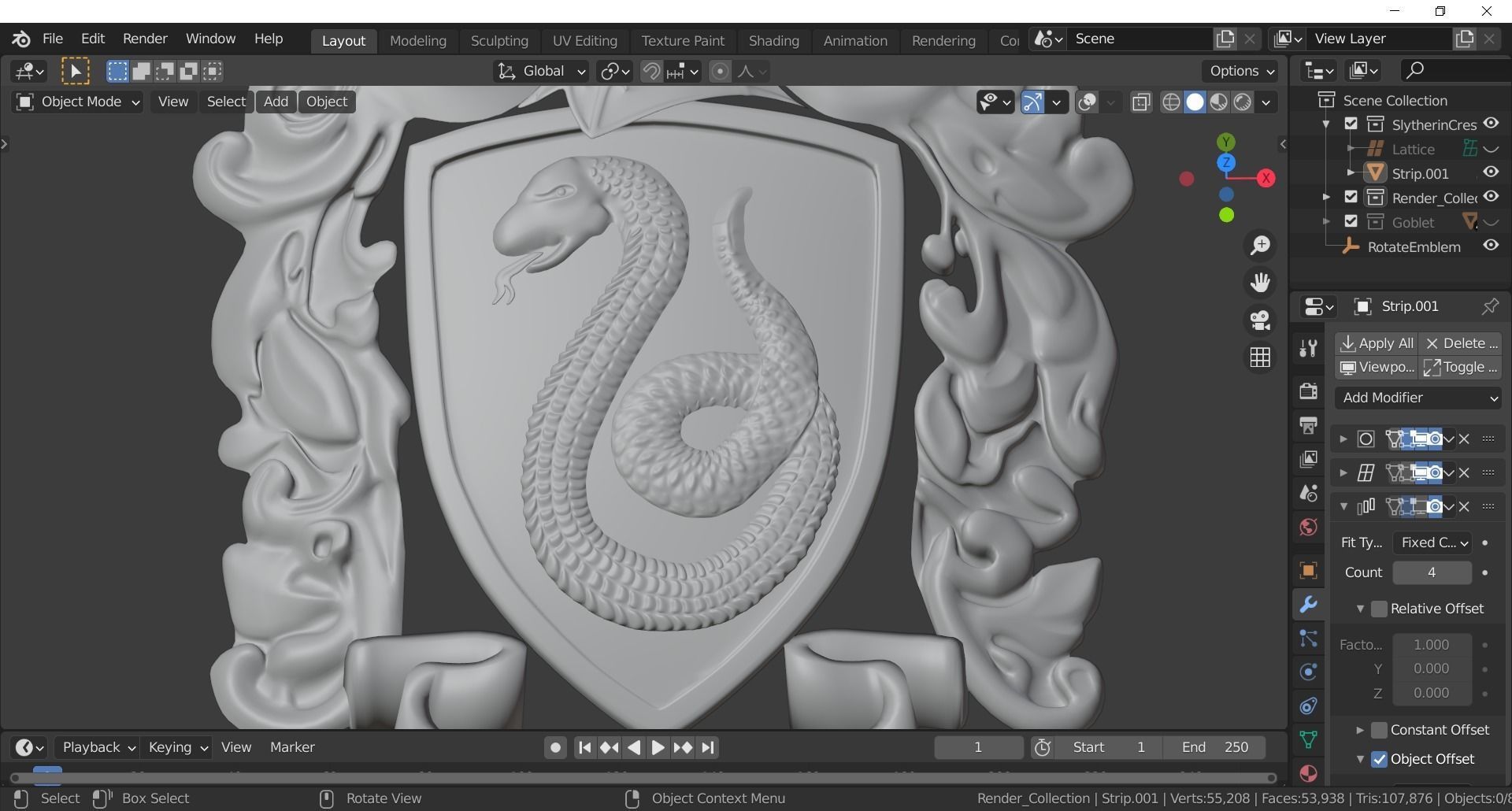Uncheck the Render_Collection checkbox
The height and width of the screenshot is (811, 1512).
click(1351, 197)
